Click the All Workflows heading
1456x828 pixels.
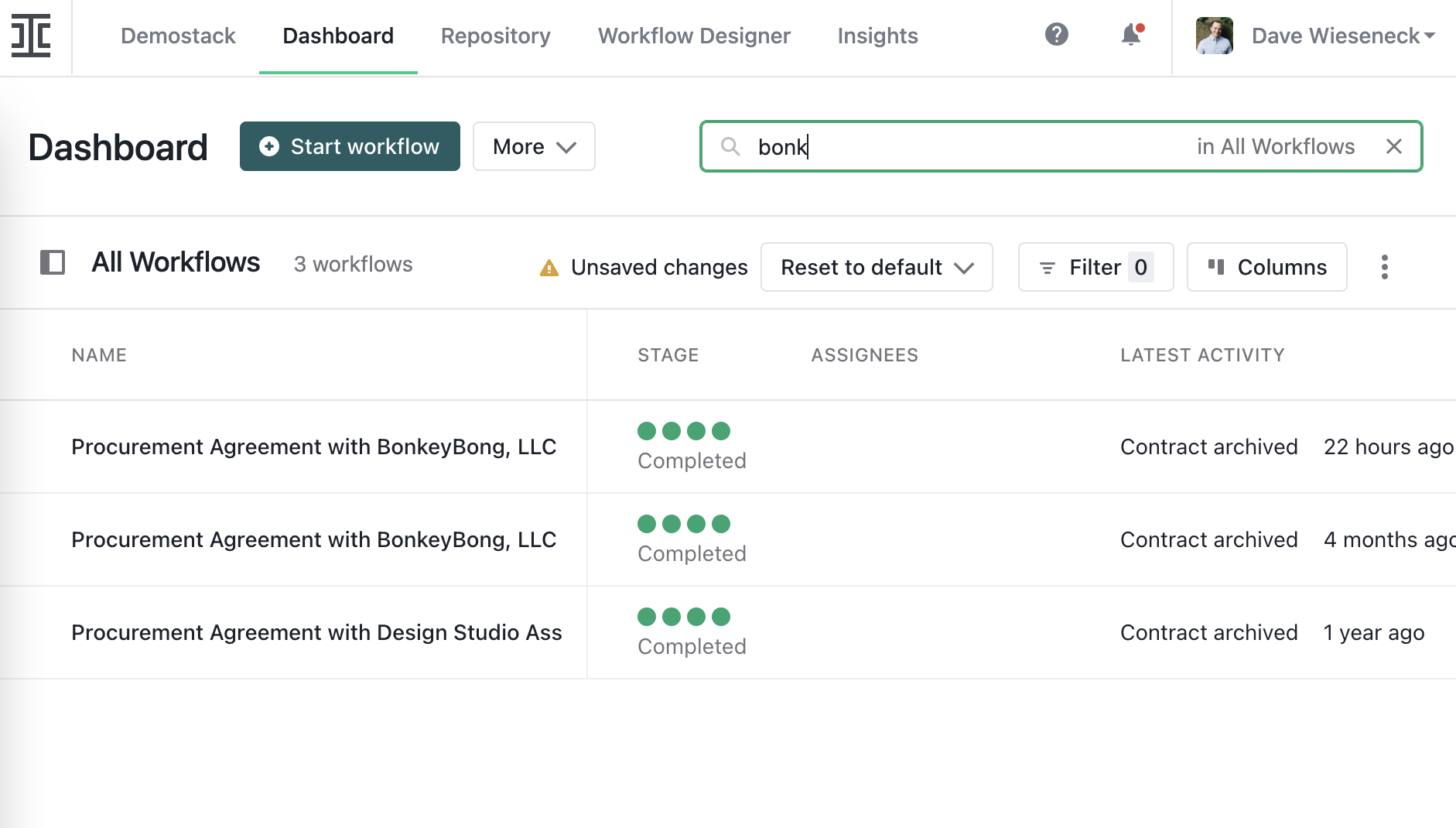[x=176, y=262]
